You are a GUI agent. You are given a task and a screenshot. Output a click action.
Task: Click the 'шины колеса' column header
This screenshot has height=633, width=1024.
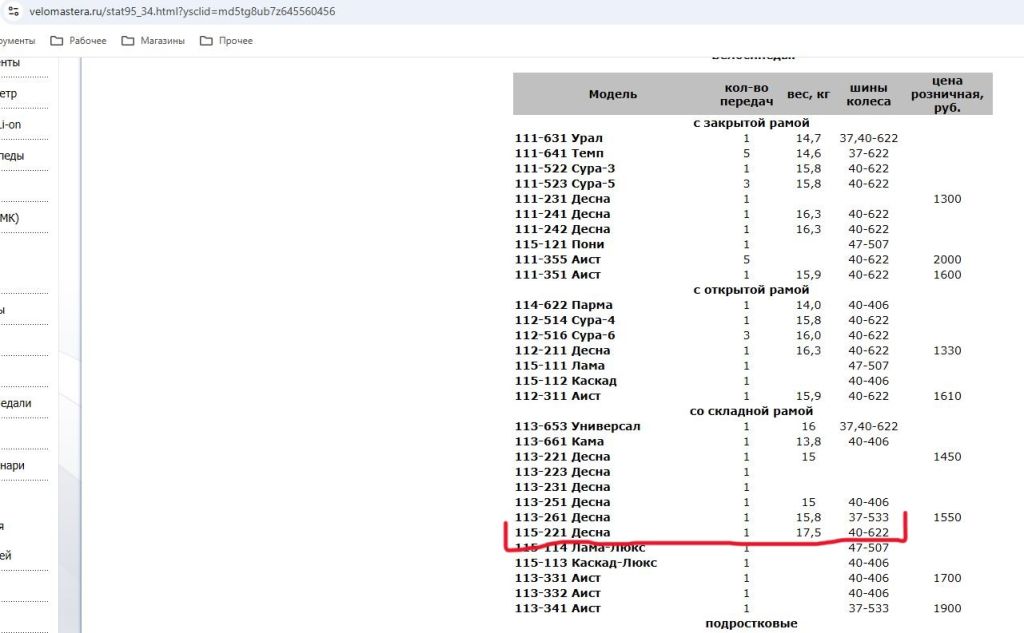[868, 94]
